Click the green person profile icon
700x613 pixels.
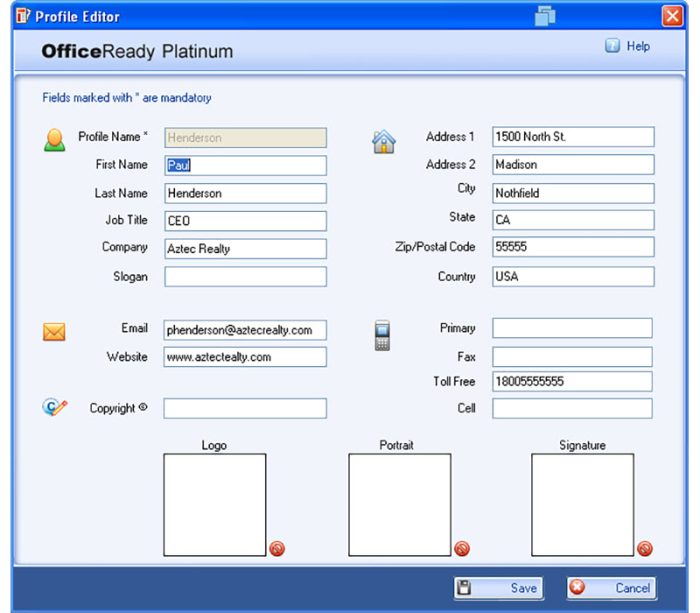coord(54,140)
